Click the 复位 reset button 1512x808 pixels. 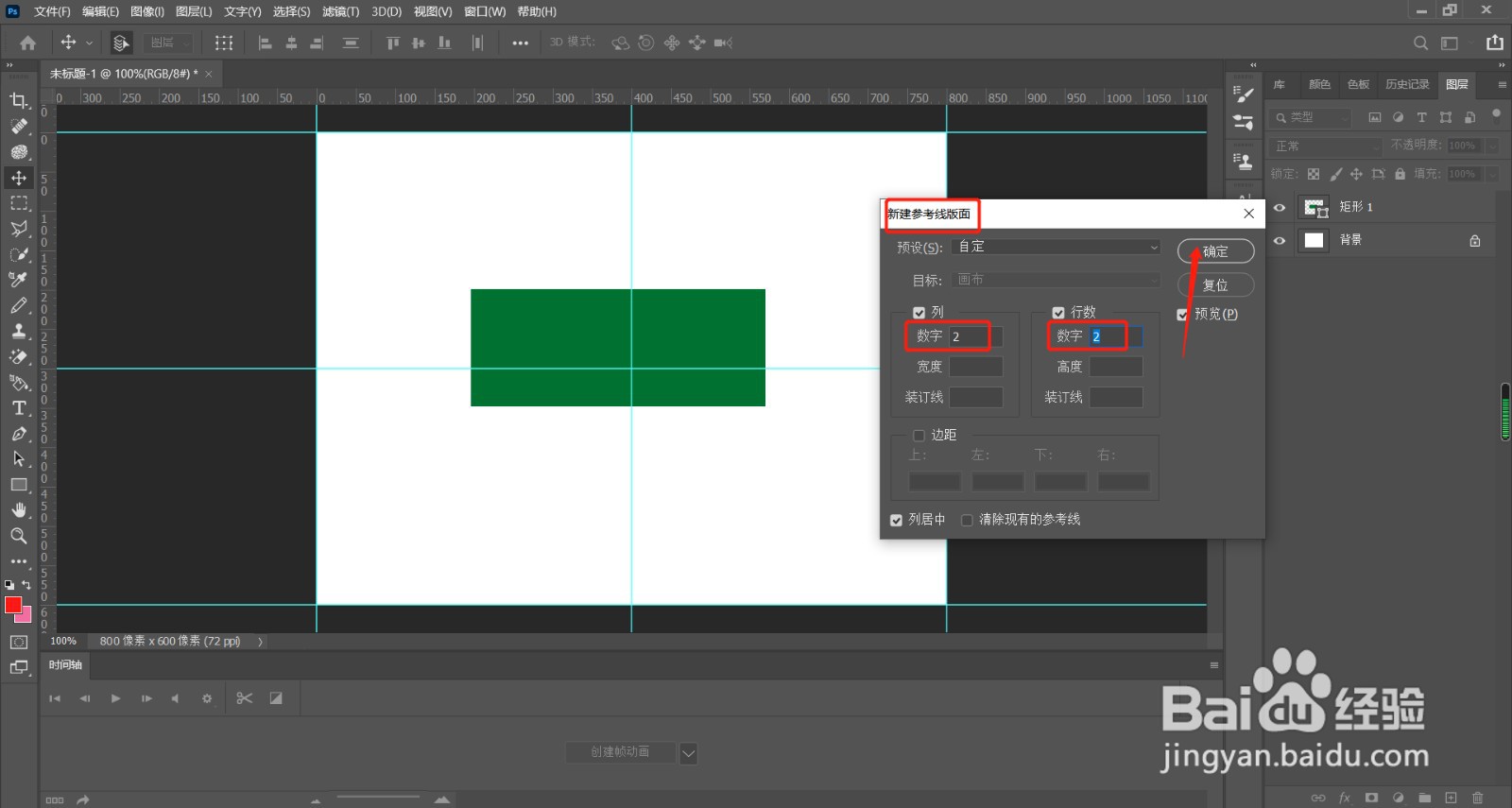1216,285
